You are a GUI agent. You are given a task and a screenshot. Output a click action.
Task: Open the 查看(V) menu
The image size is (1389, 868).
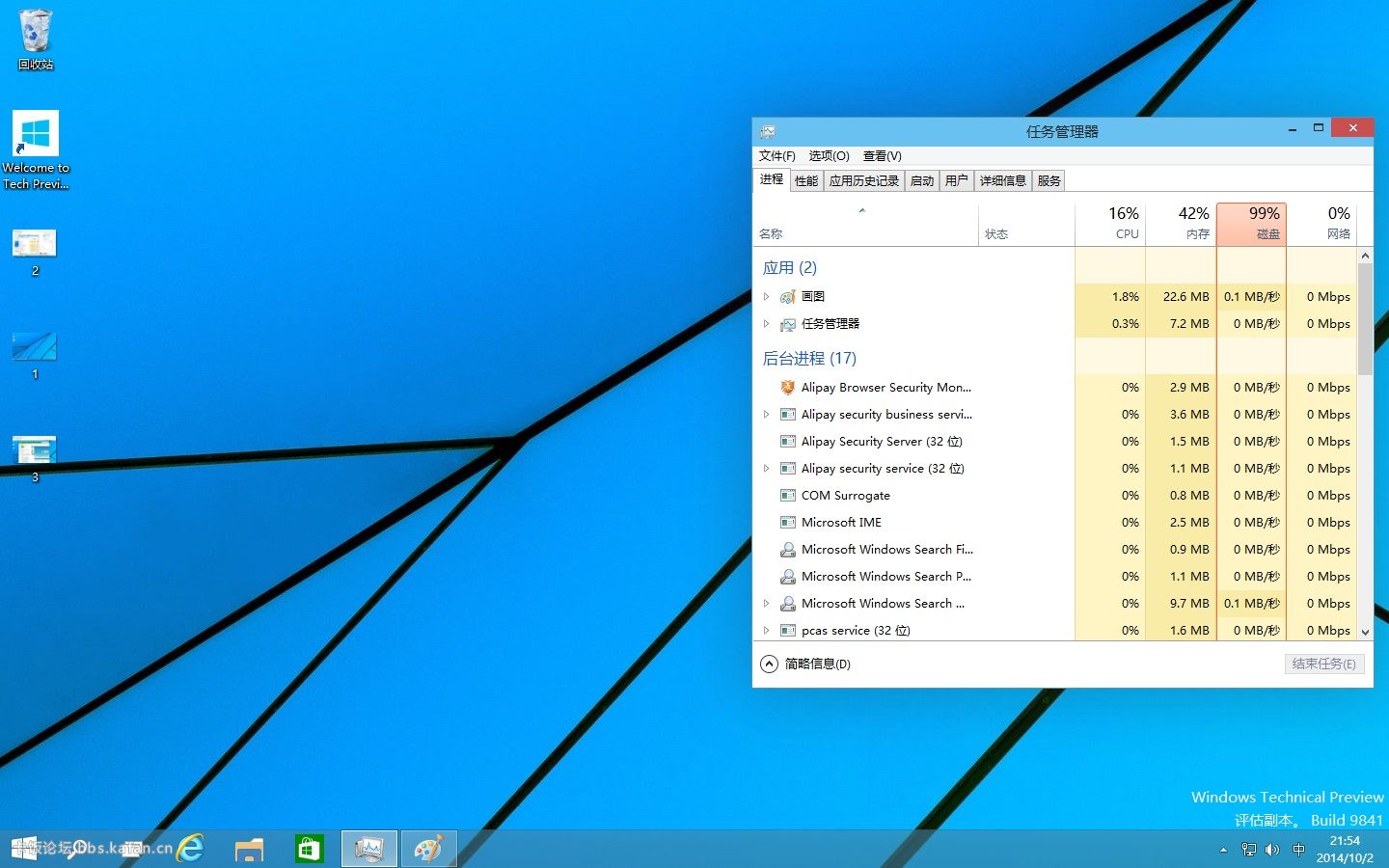(882, 156)
